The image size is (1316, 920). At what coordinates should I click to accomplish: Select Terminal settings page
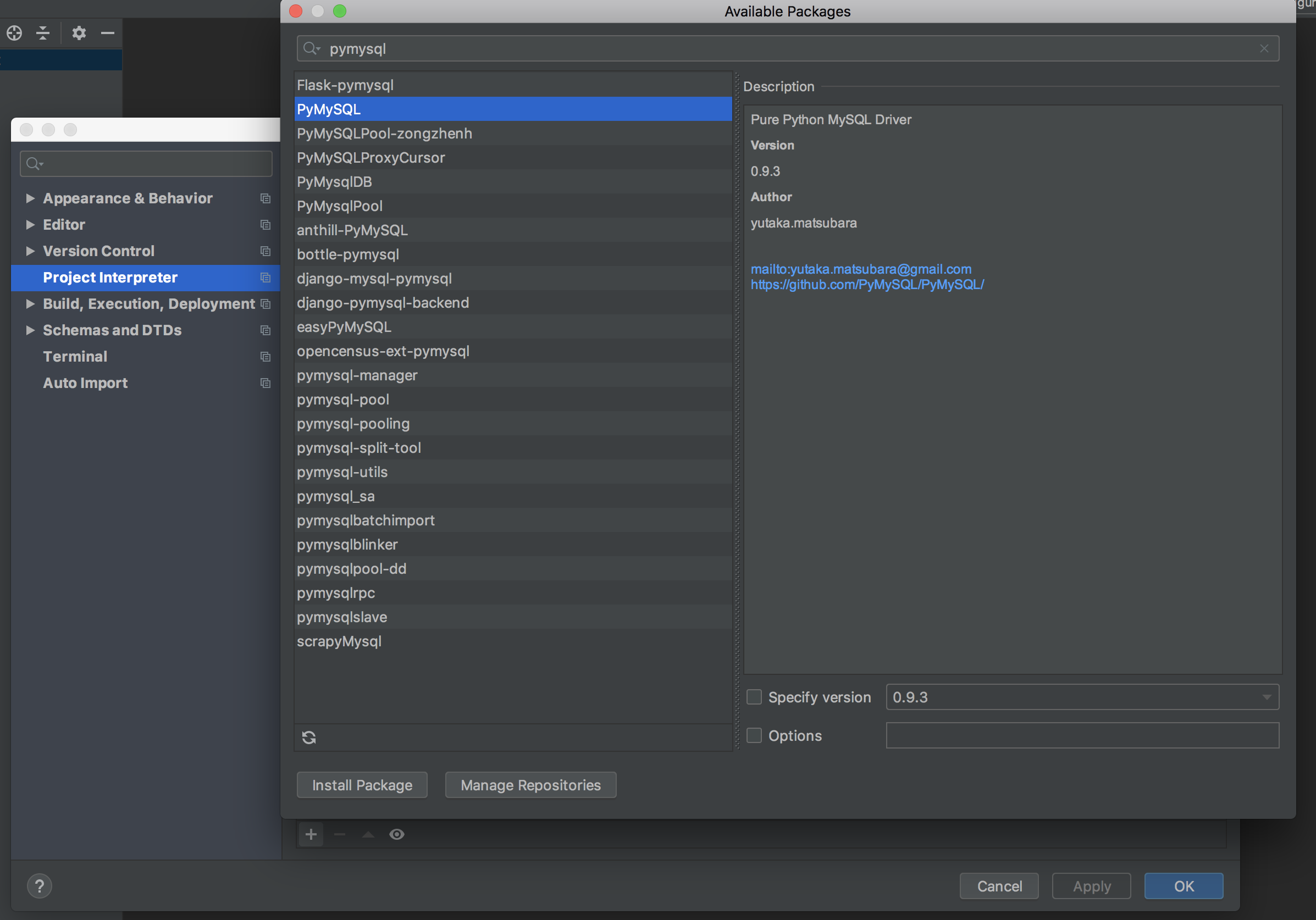[146, 357]
